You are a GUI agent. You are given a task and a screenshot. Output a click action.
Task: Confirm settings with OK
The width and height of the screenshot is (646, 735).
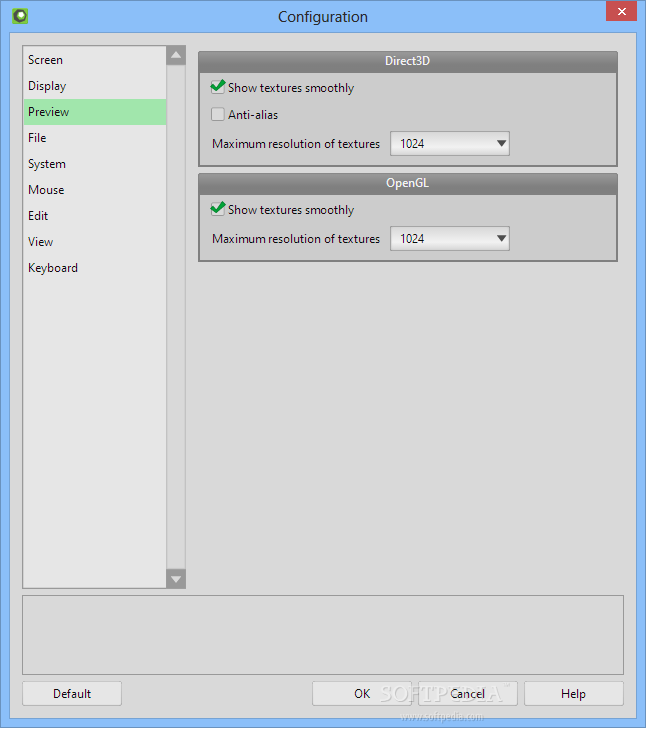click(x=362, y=693)
